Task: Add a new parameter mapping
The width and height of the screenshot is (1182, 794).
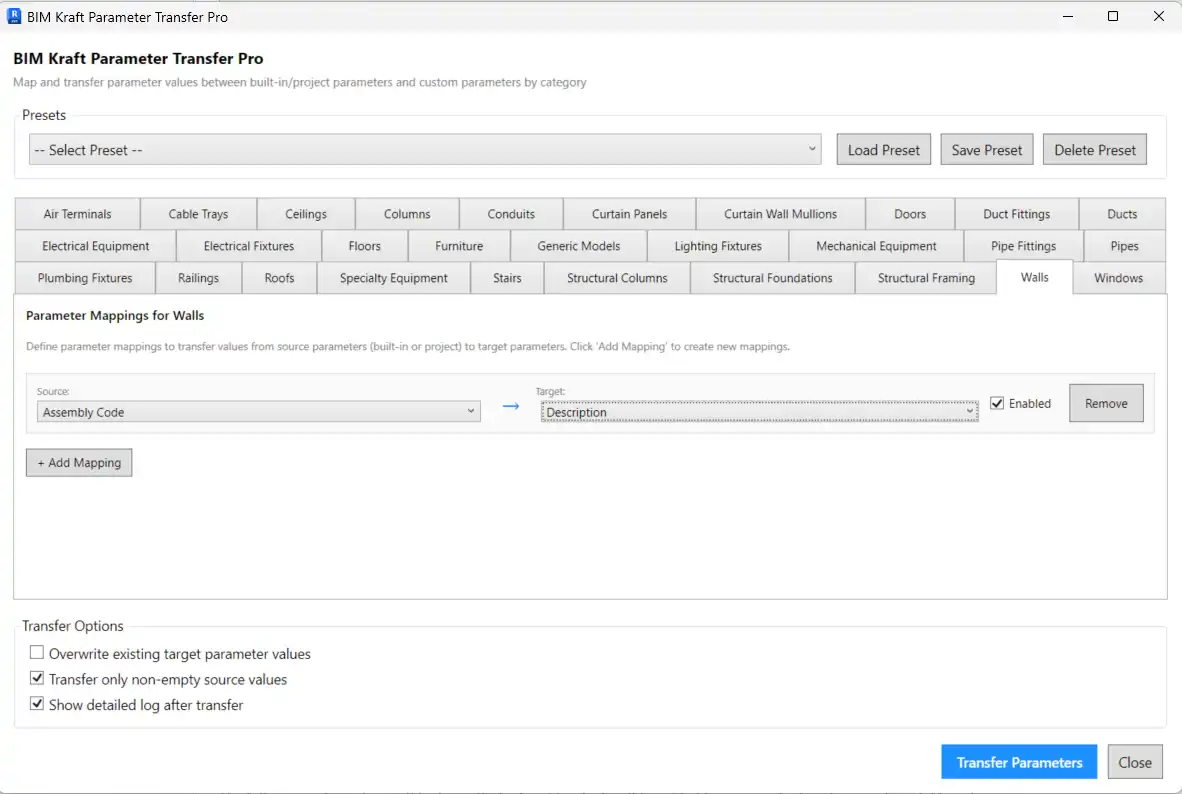Action: [x=78, y=462]
